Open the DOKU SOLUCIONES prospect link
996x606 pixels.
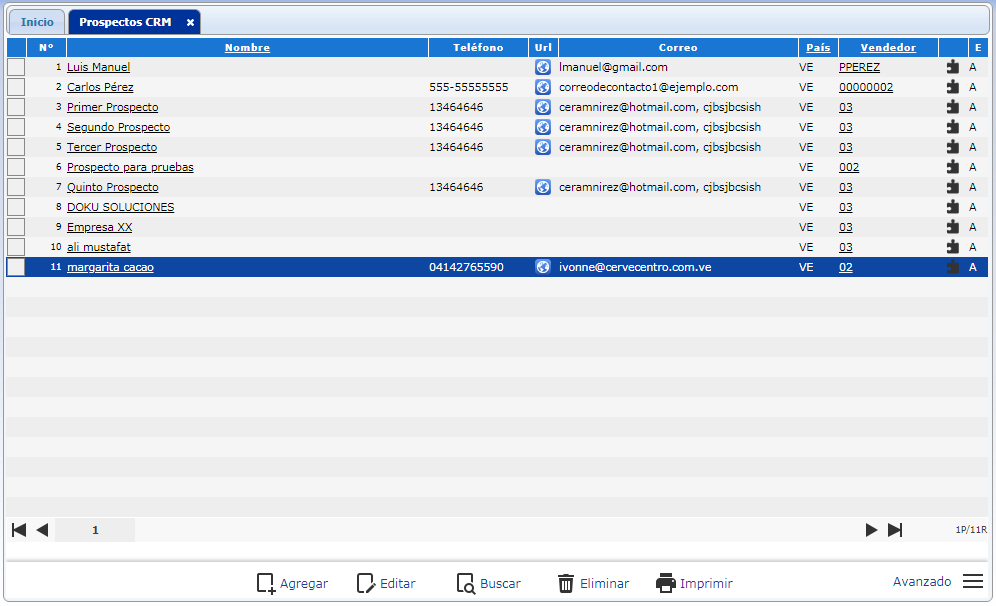coord(121,207)
